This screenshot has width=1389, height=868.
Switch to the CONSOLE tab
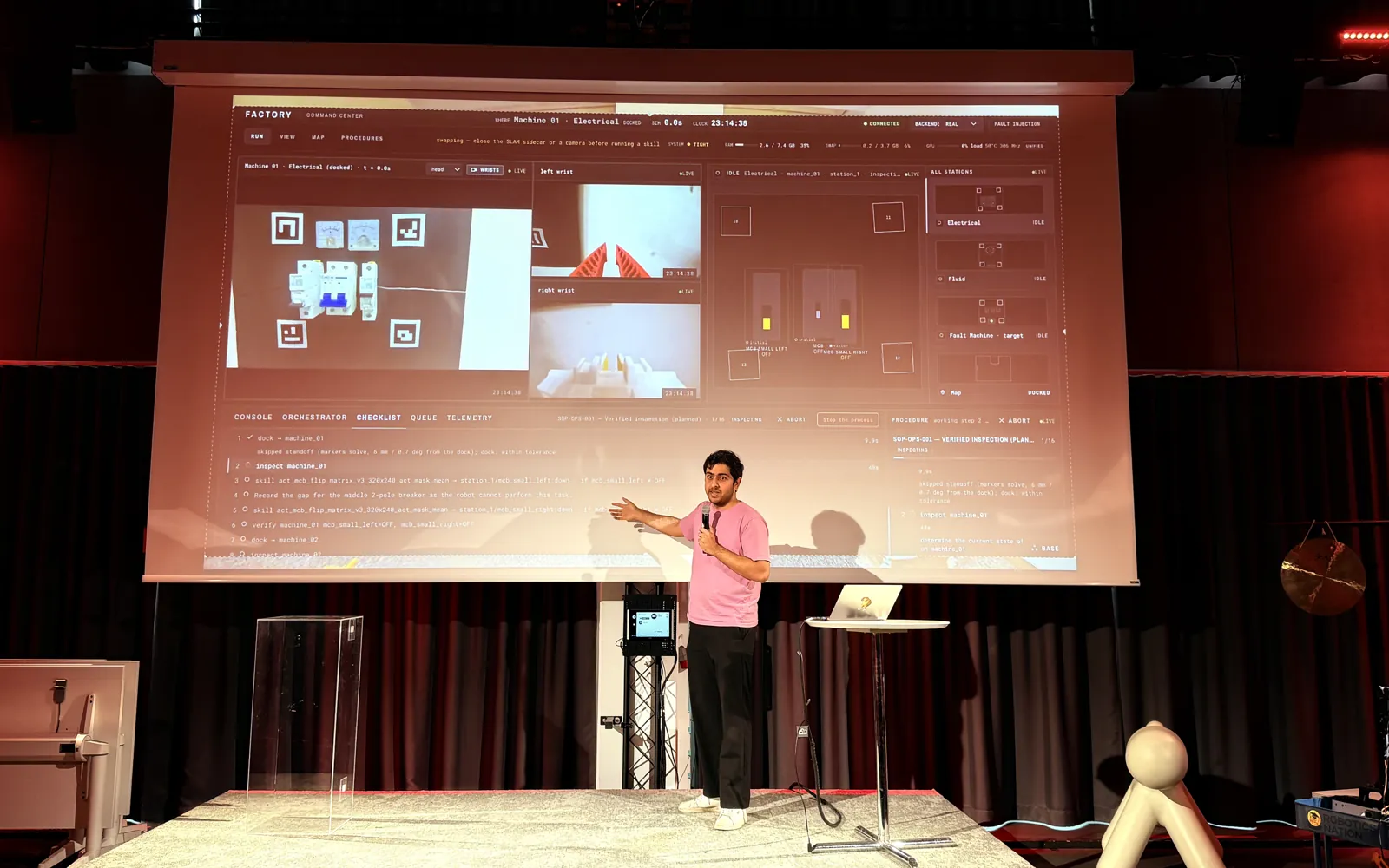pos(253,418)
